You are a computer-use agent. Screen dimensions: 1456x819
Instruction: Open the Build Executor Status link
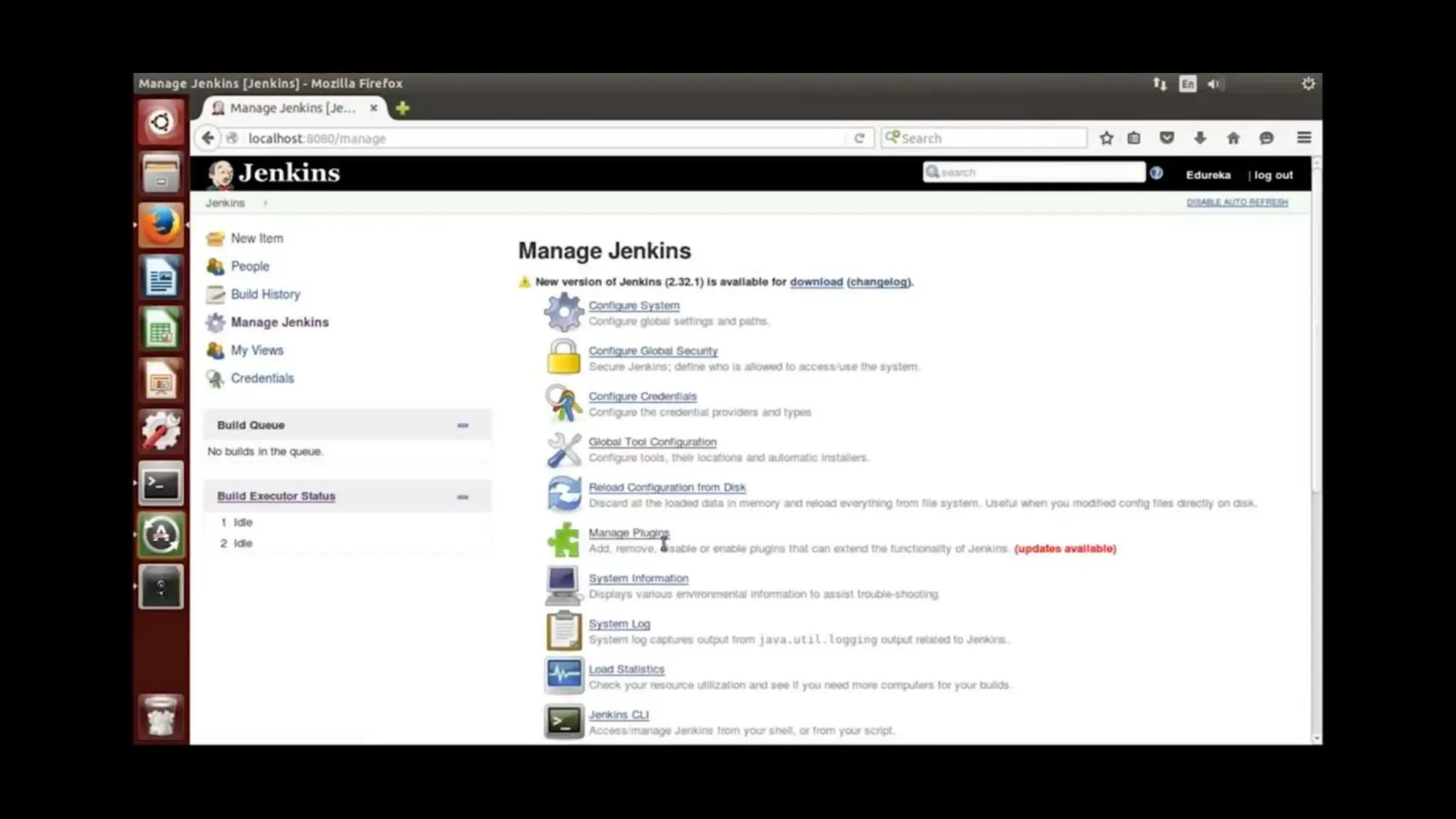pyautogui.click(x=276, y=496)
